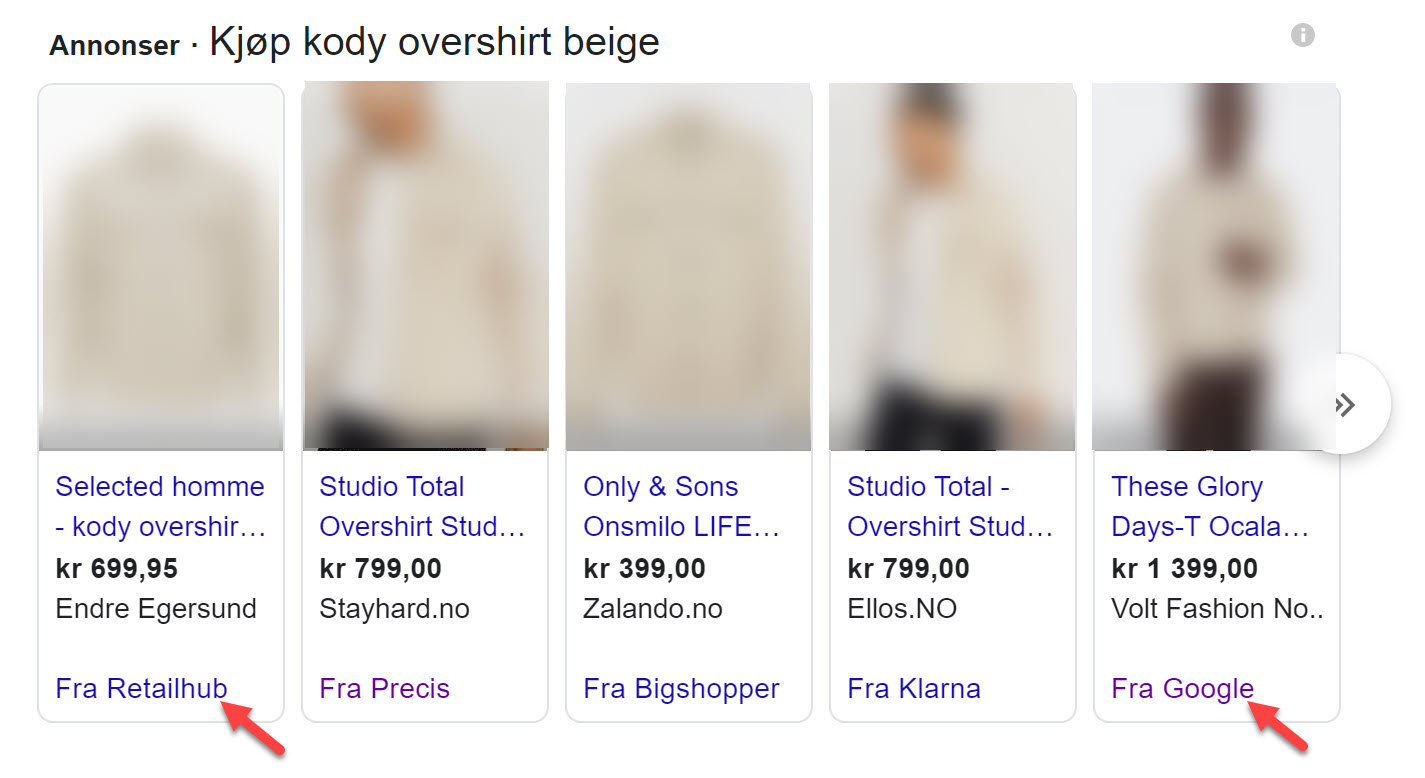Click the kr 399,00 price on the Zalando card

(644, 568)
